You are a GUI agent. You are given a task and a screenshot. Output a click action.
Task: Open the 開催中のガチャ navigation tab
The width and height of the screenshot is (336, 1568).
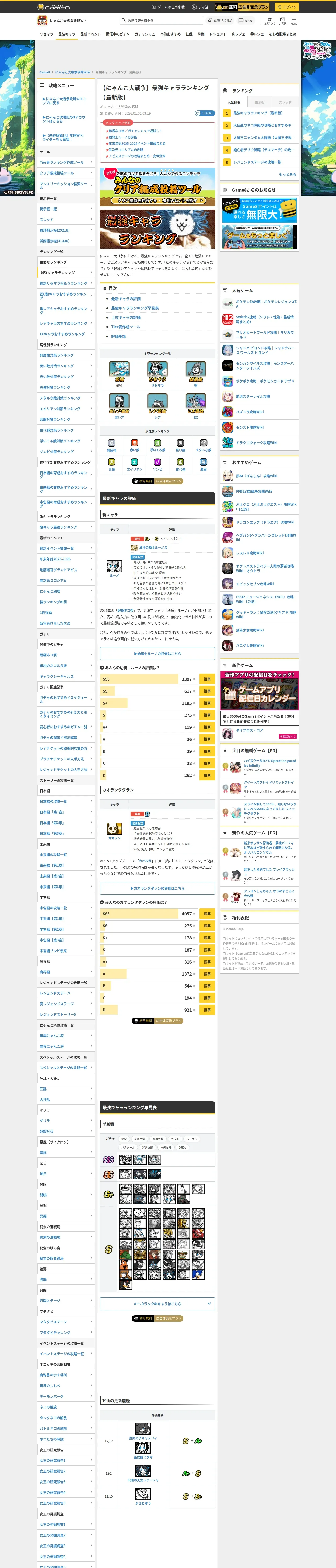(118, 34)
